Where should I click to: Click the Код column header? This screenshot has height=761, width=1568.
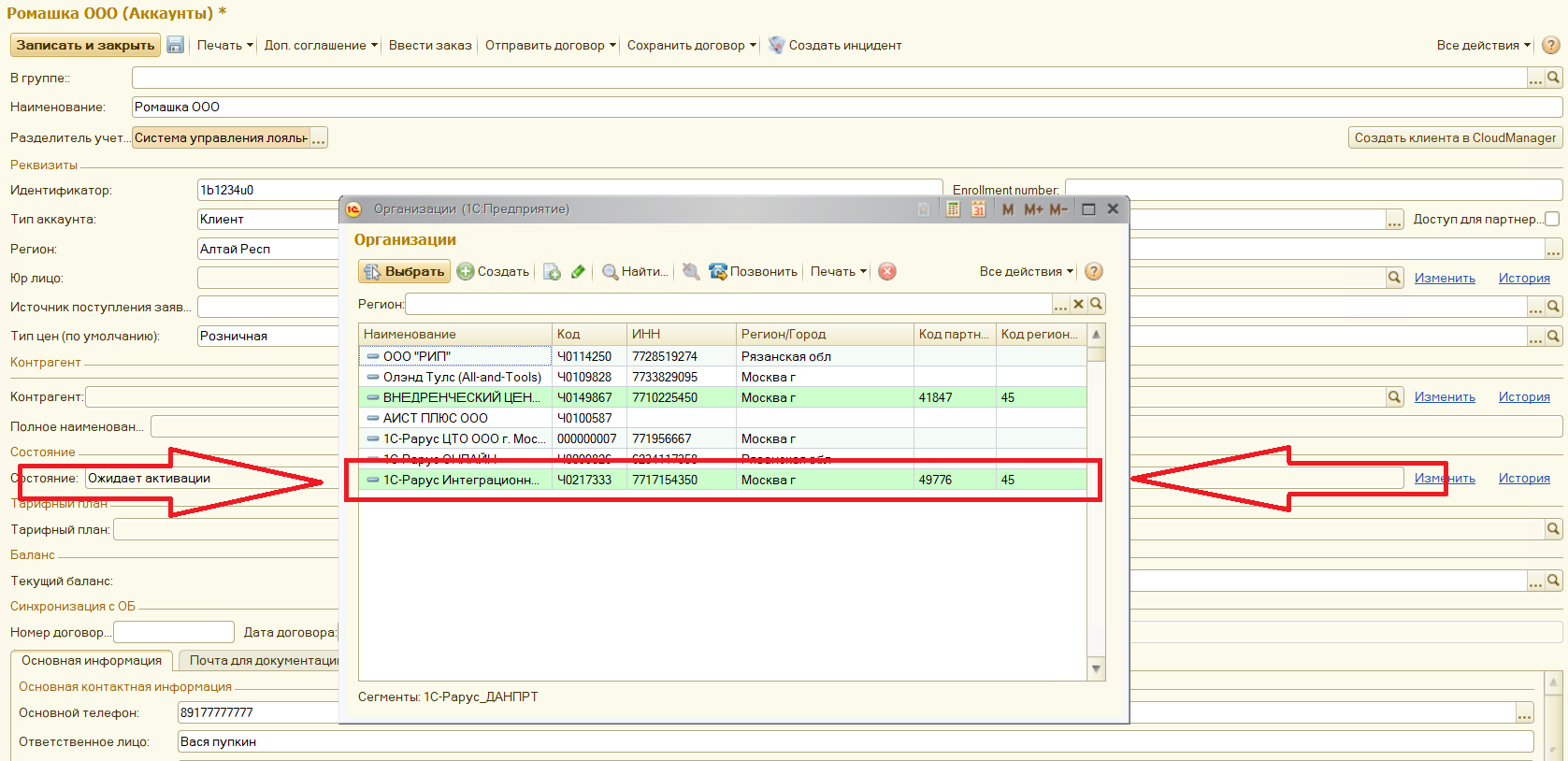tap(589, 334)
